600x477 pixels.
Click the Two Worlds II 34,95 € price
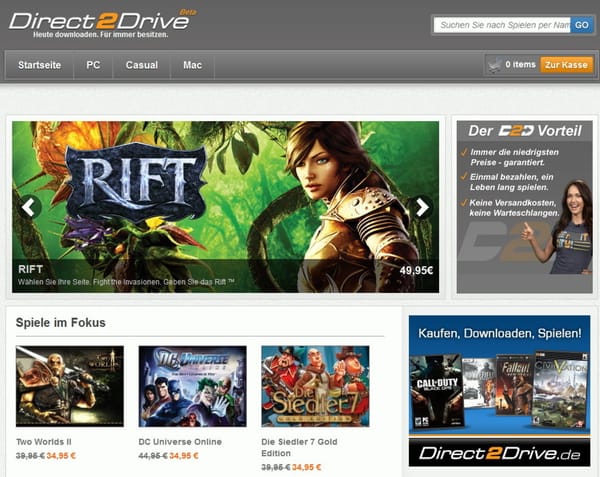[x=61, y=456]
